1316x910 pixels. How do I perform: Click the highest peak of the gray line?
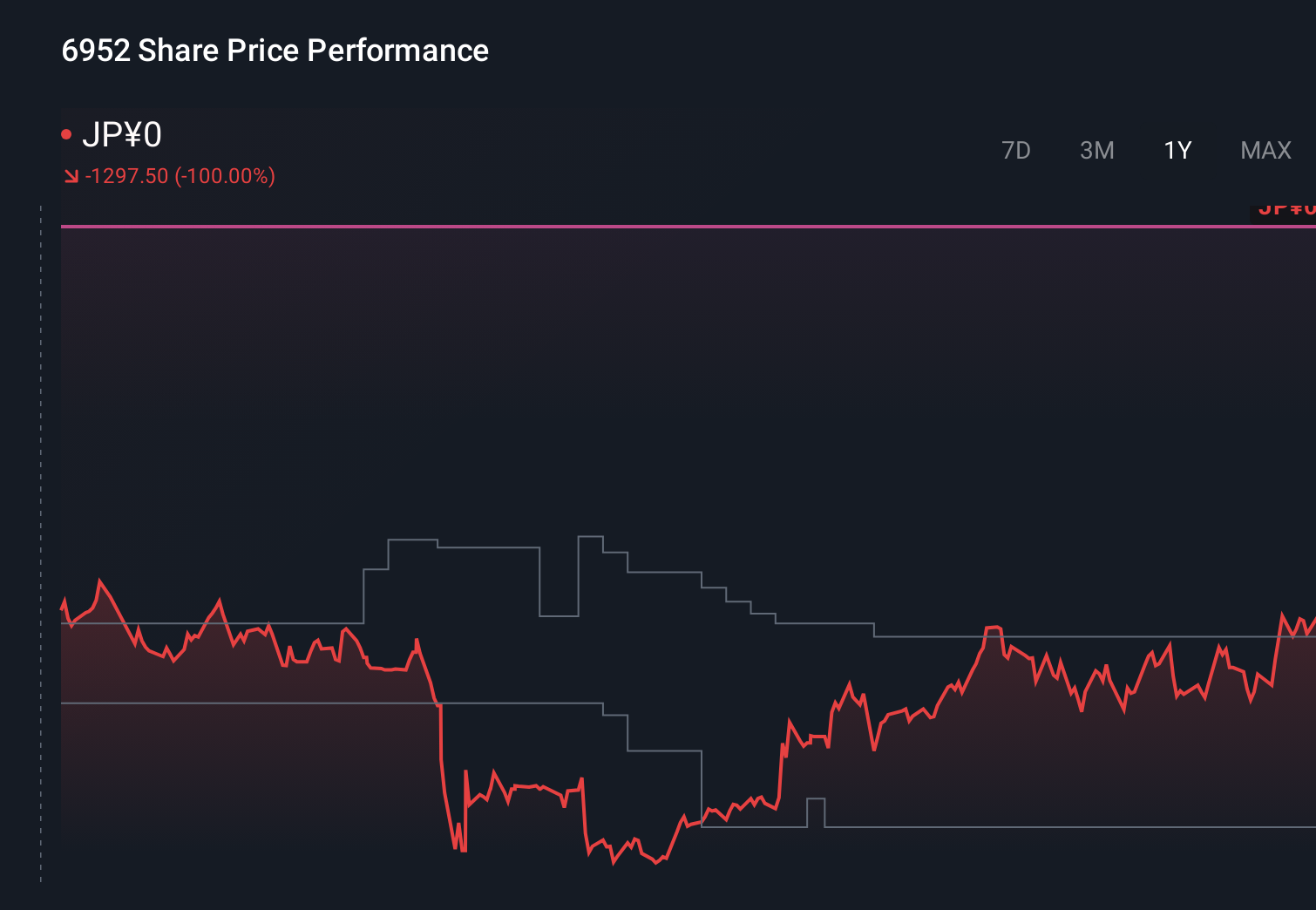pyautogui.click(x=589, y=537)
